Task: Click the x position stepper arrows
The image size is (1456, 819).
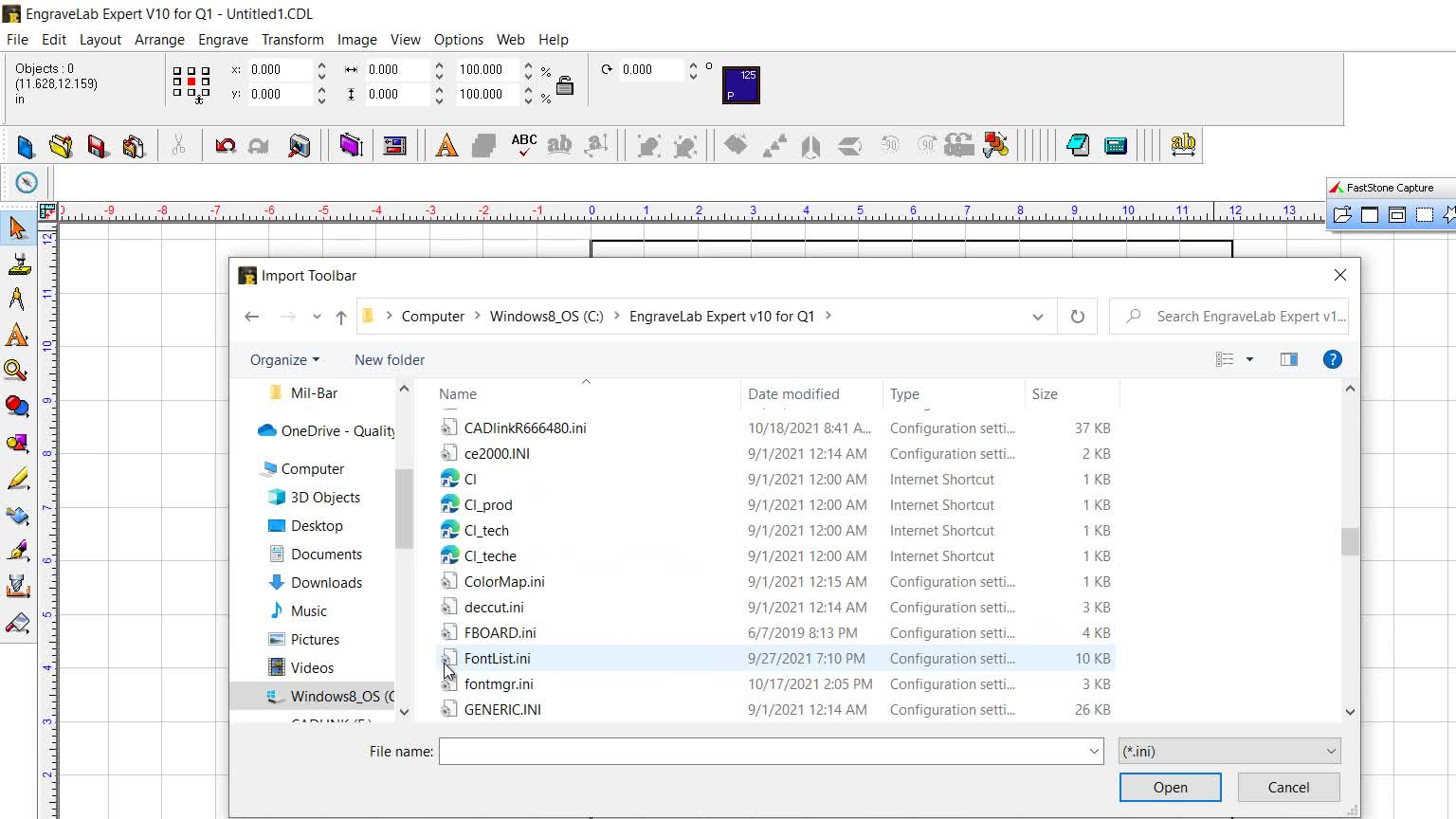Action: (x=321, y=70)
